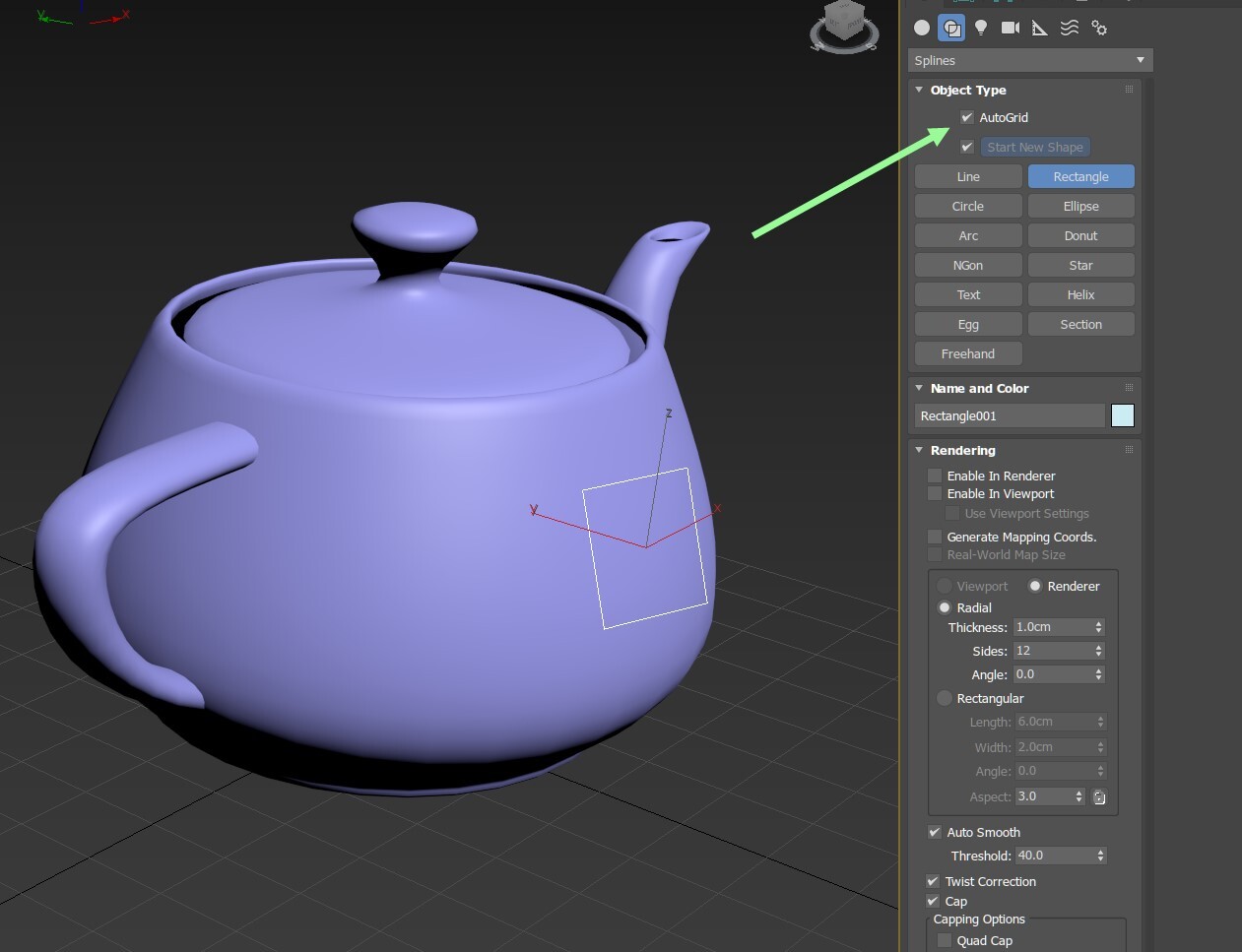The image size is (1242, 952).
Task: Create a Line spline
Action: pyautogui.click(x=968, y=176)
